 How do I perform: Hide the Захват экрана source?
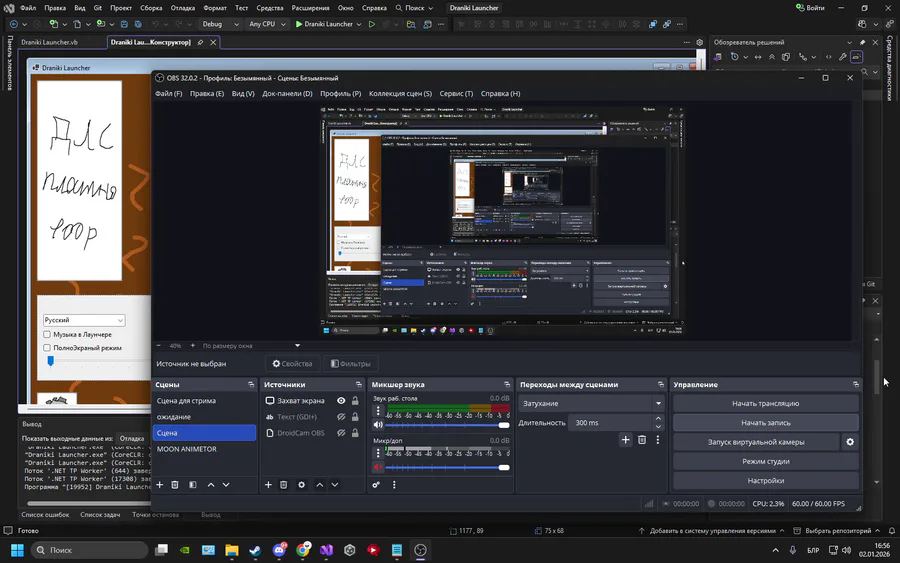341,401
